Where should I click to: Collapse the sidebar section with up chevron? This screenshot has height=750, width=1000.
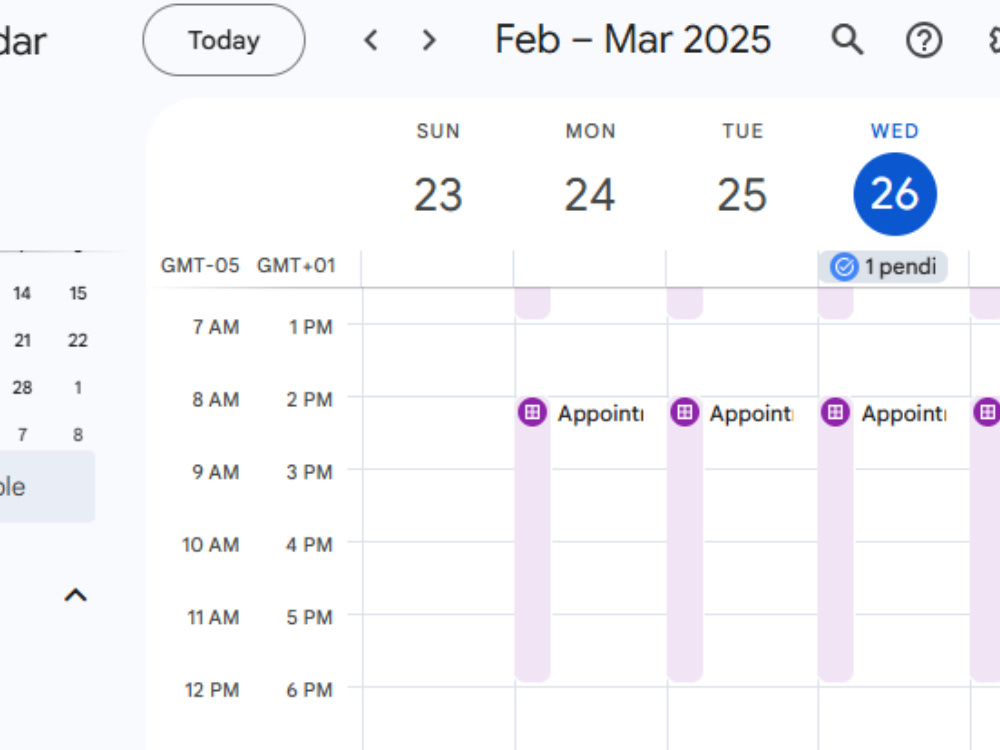tap(76, 595)
